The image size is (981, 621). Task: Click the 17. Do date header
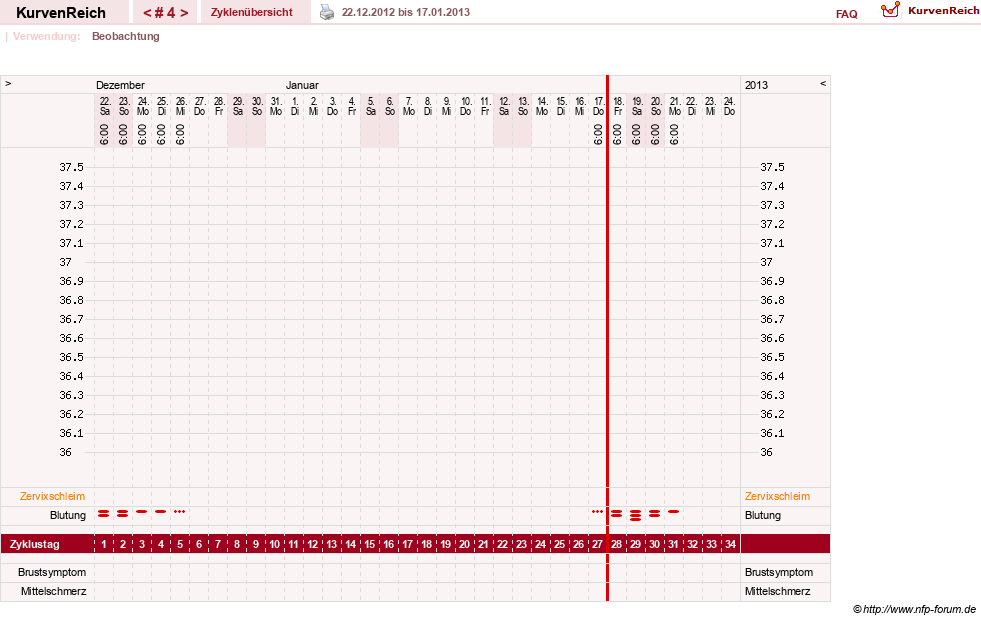click(599, 106)
